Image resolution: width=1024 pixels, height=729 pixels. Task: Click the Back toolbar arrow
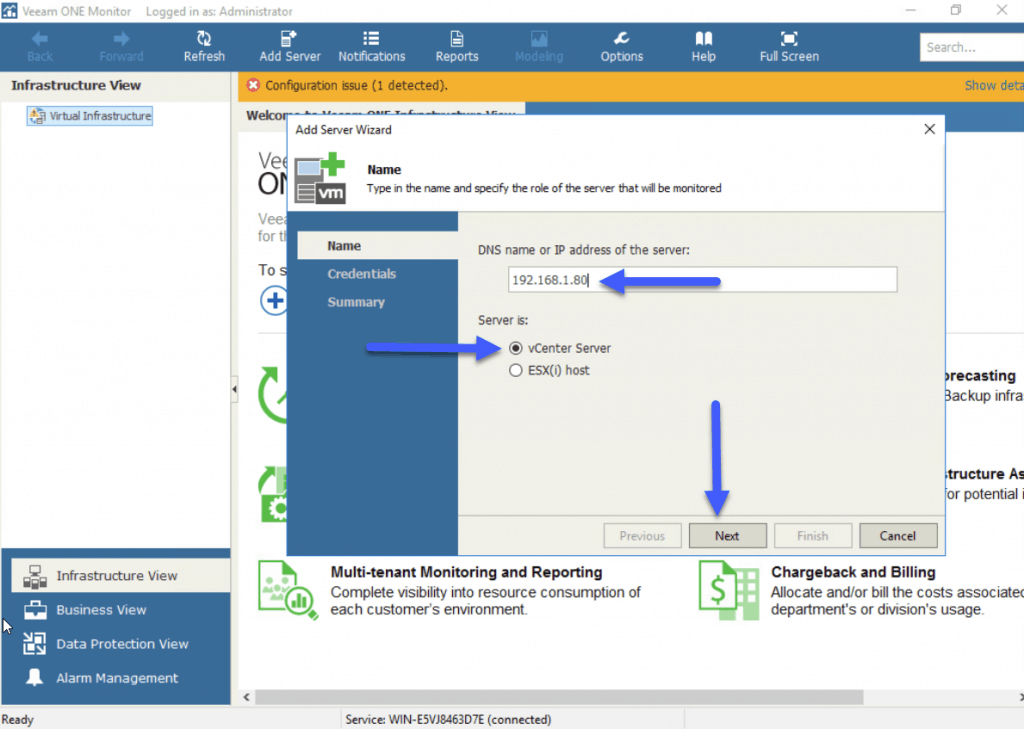[x=40, y=47]
